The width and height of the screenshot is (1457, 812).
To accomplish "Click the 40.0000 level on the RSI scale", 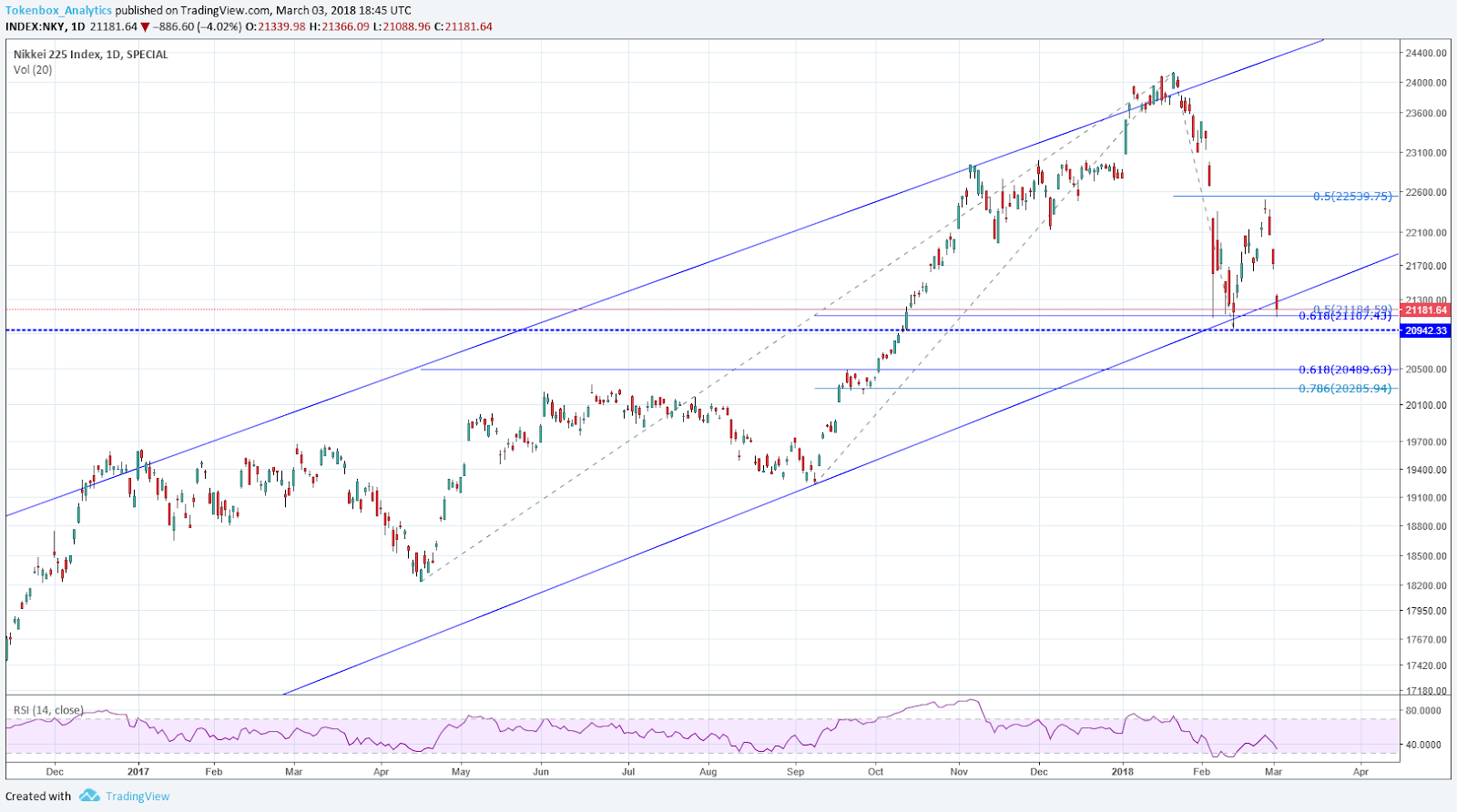I will pos(1423,745).
